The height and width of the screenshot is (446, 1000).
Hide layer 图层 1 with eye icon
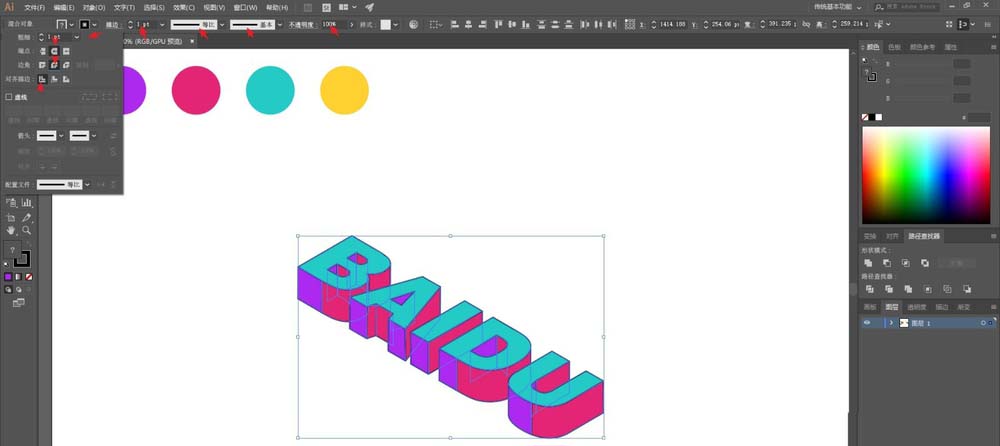tap(867, 323)
